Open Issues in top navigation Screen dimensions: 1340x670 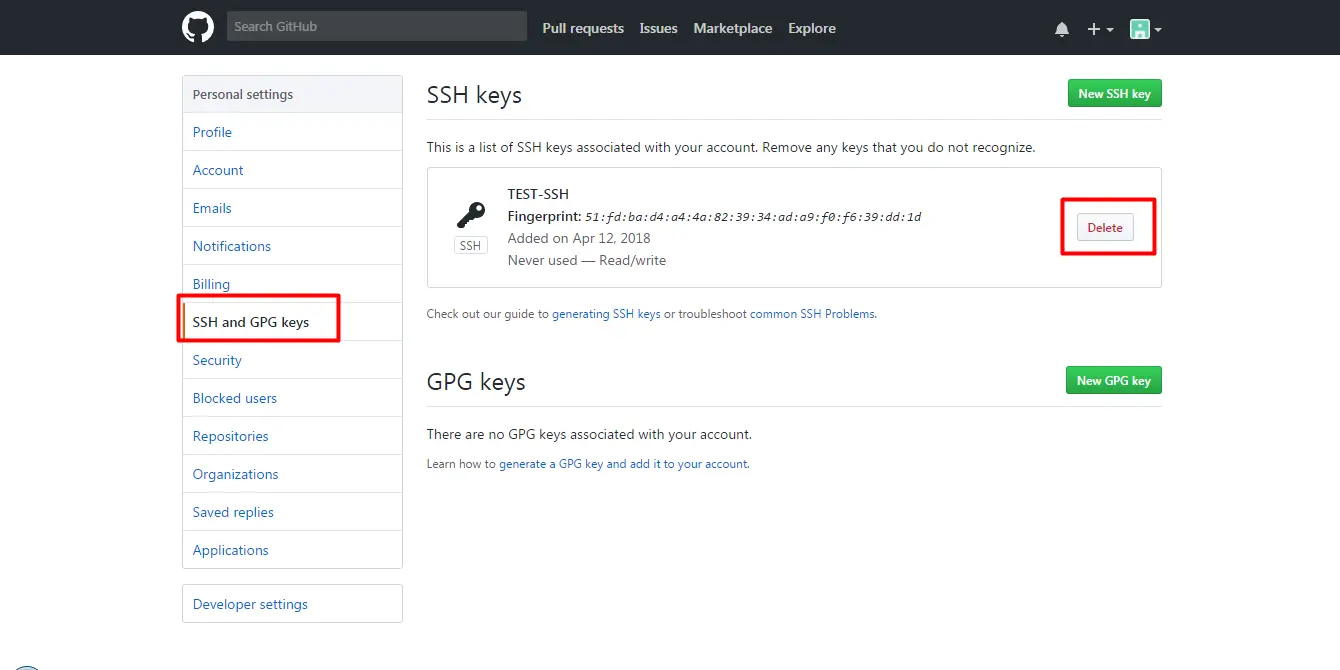pos(659,28)
